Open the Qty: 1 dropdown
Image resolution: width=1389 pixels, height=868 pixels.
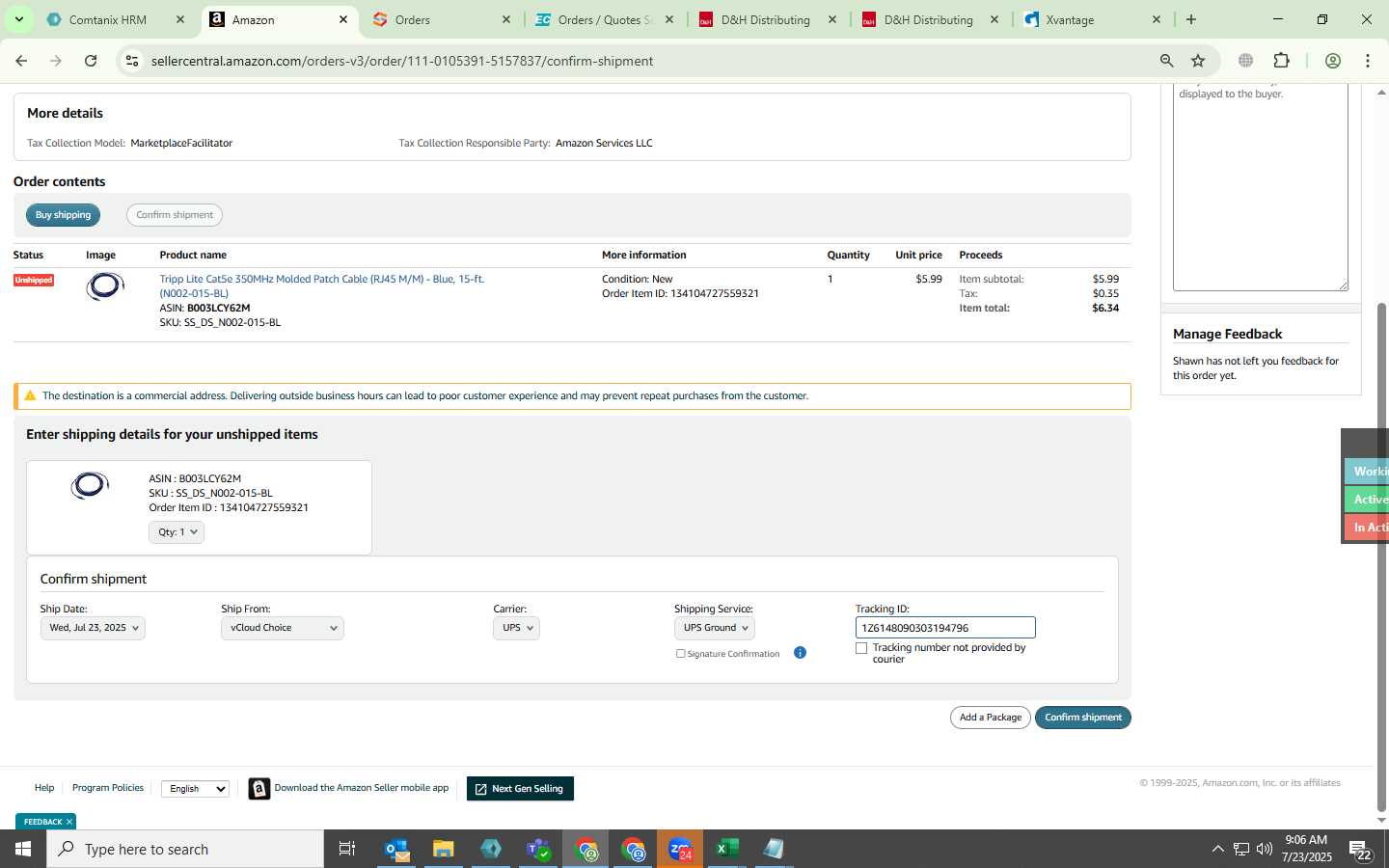(x=177, y=532)
